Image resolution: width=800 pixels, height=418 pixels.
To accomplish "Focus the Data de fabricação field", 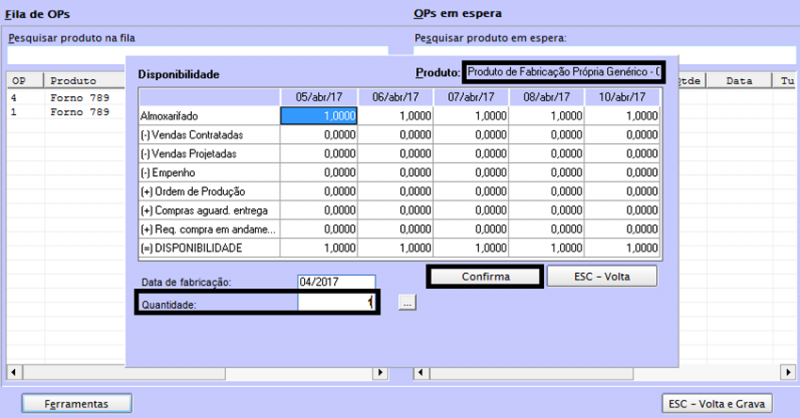I will [336, 282].
